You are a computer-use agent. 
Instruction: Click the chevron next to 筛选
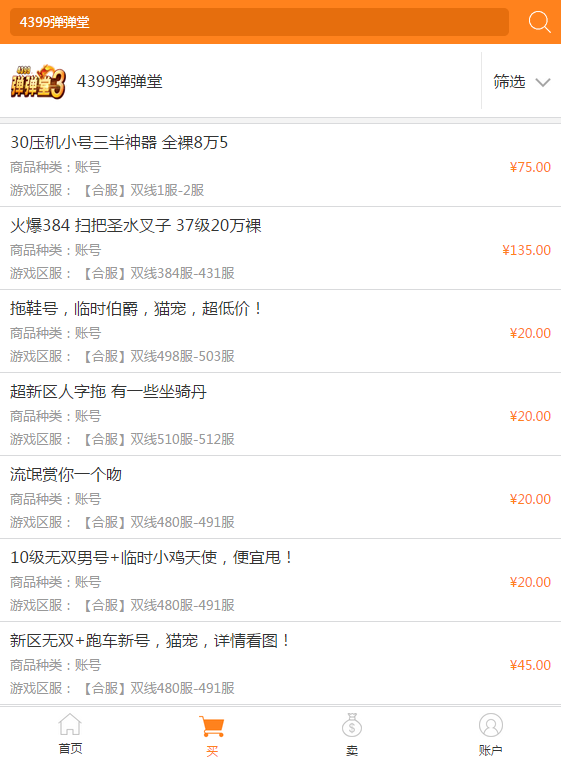pyautogui.click(x=543, y=82)
